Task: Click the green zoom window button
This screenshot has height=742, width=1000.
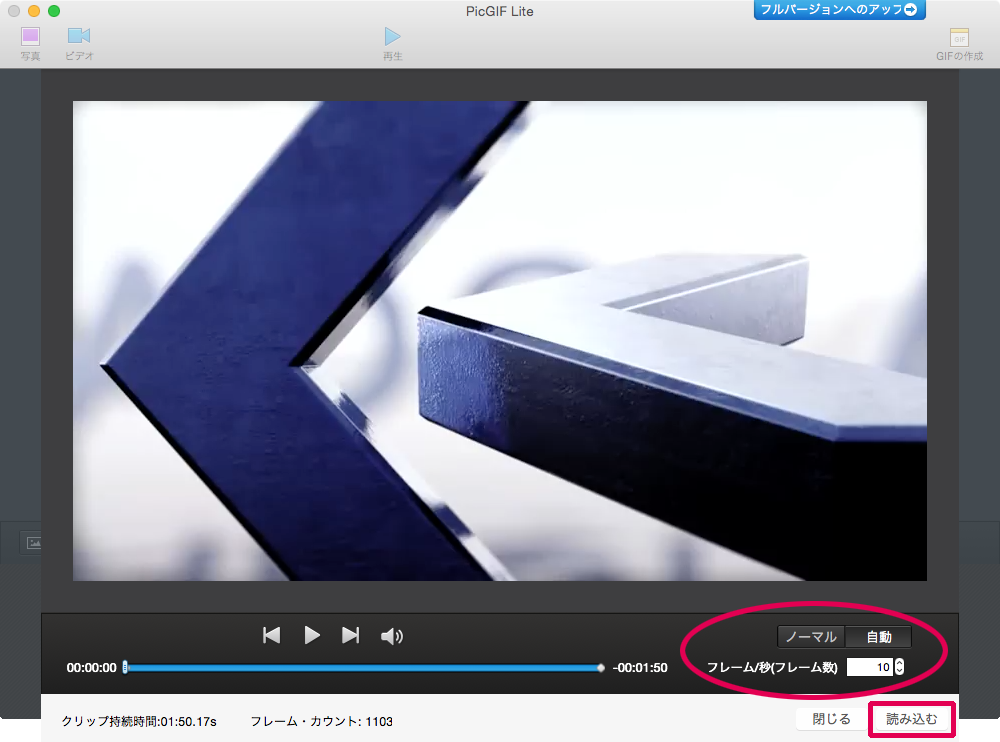Action: [x=54, y=11]
